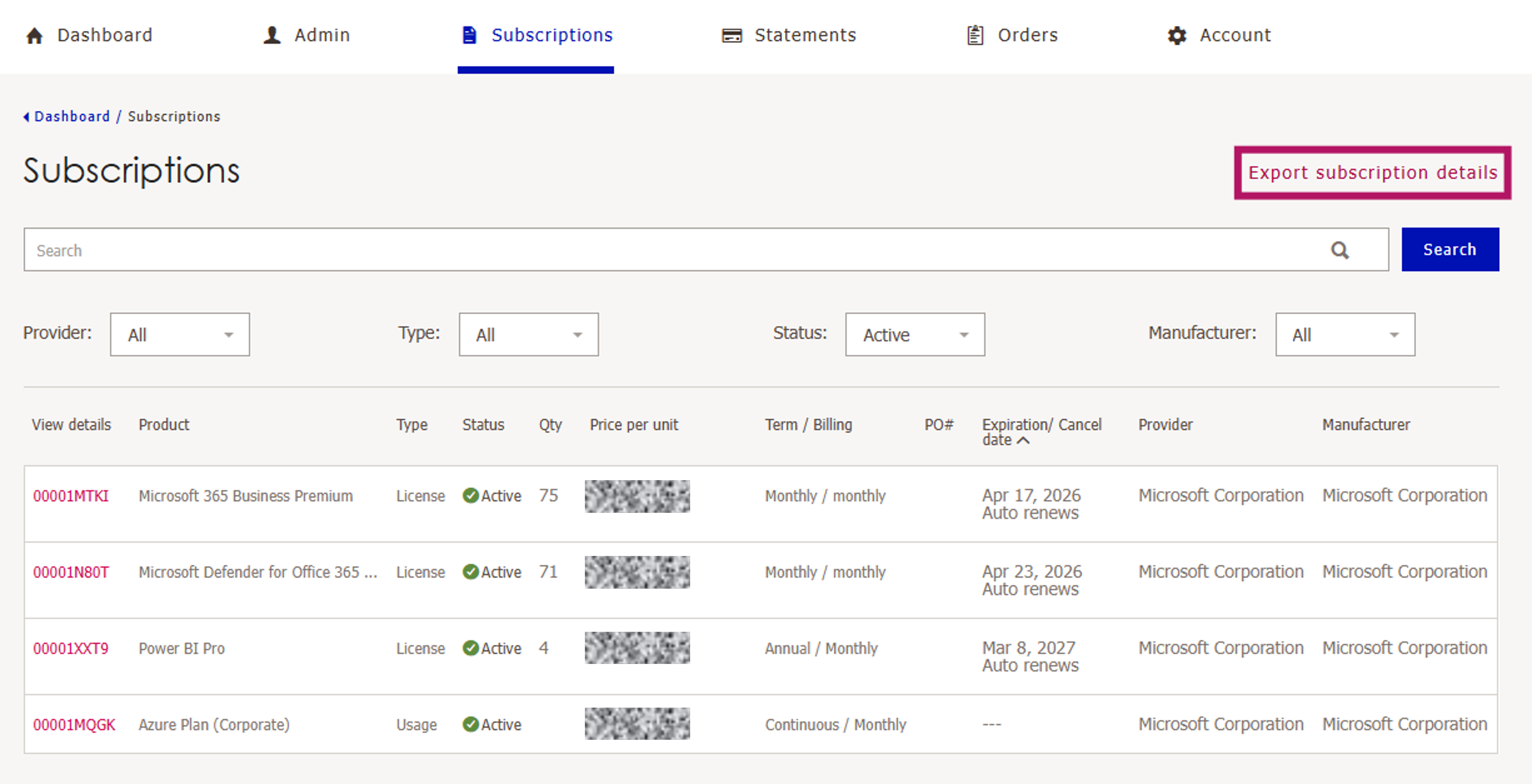Open subscription 00001XXT9 for Power BI Pro
This screenshot has width=1532, height=784.
pyautogui.click(x=71, y=648)
